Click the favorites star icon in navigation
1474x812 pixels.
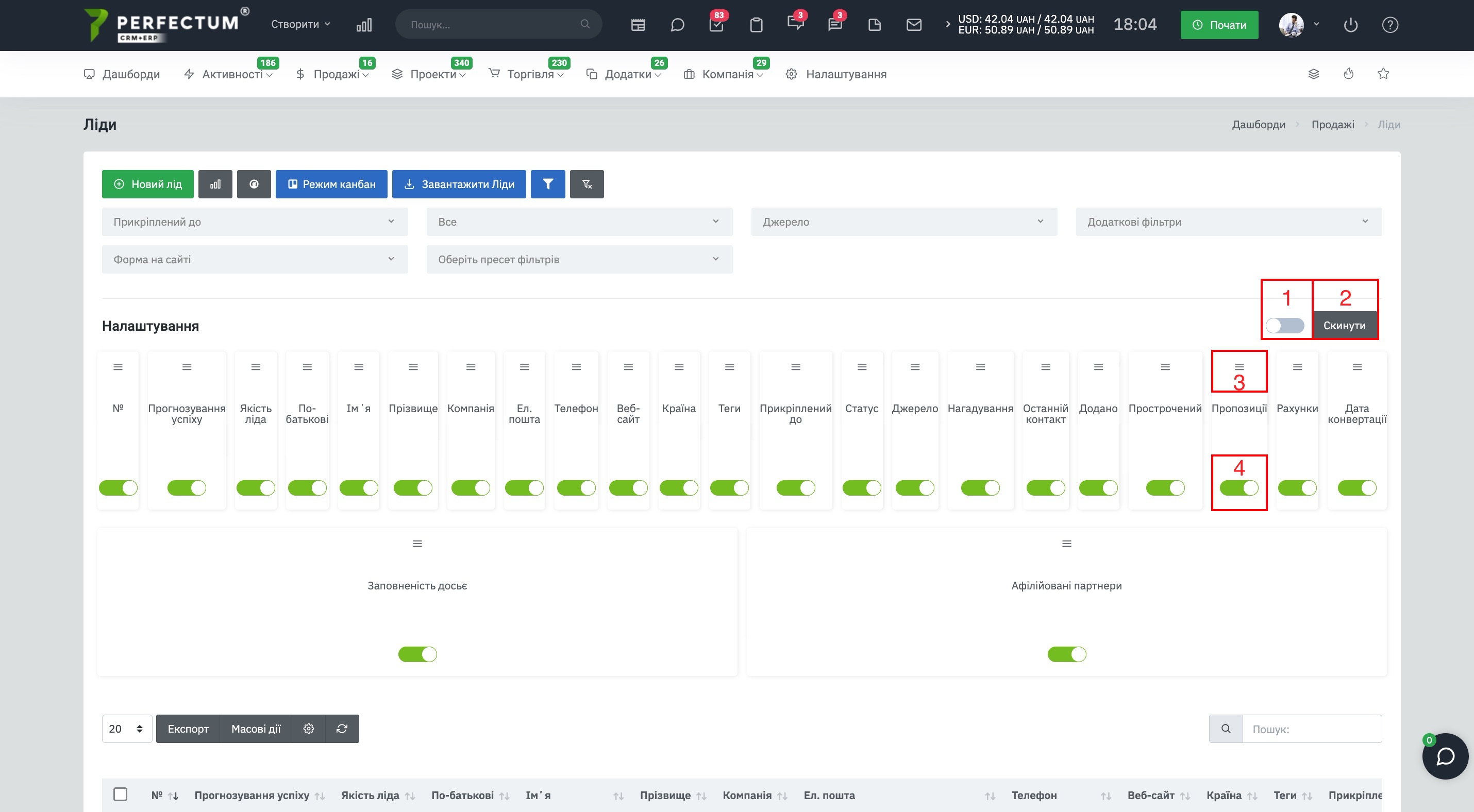coord(1383,74)
